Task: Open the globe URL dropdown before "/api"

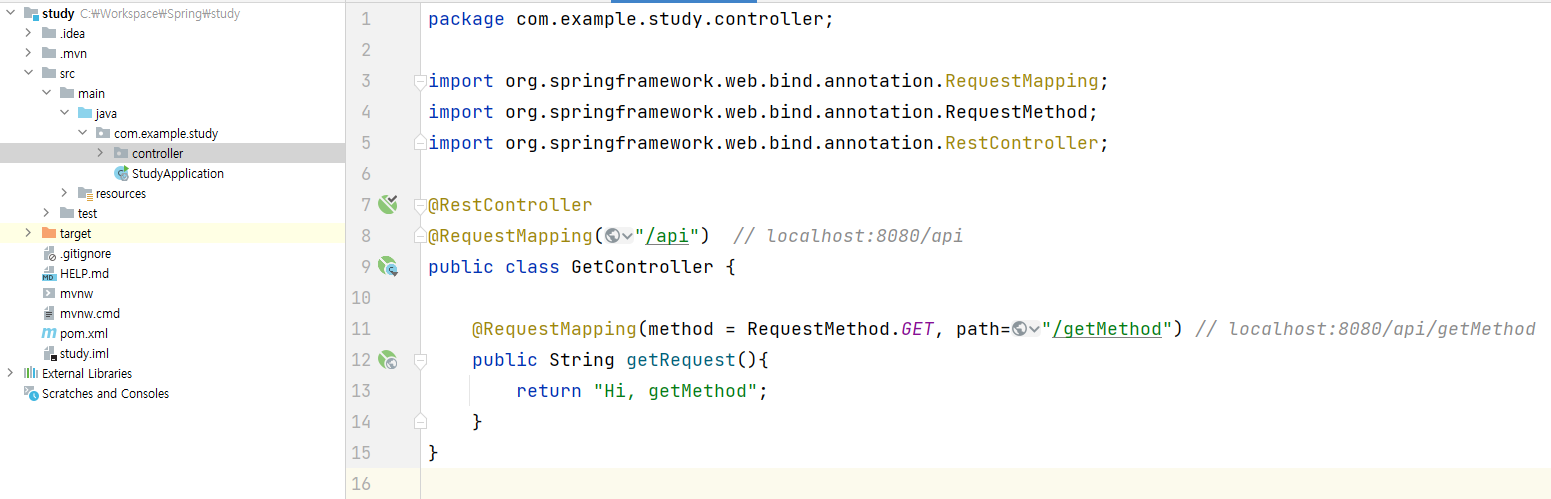Action: 619,236
